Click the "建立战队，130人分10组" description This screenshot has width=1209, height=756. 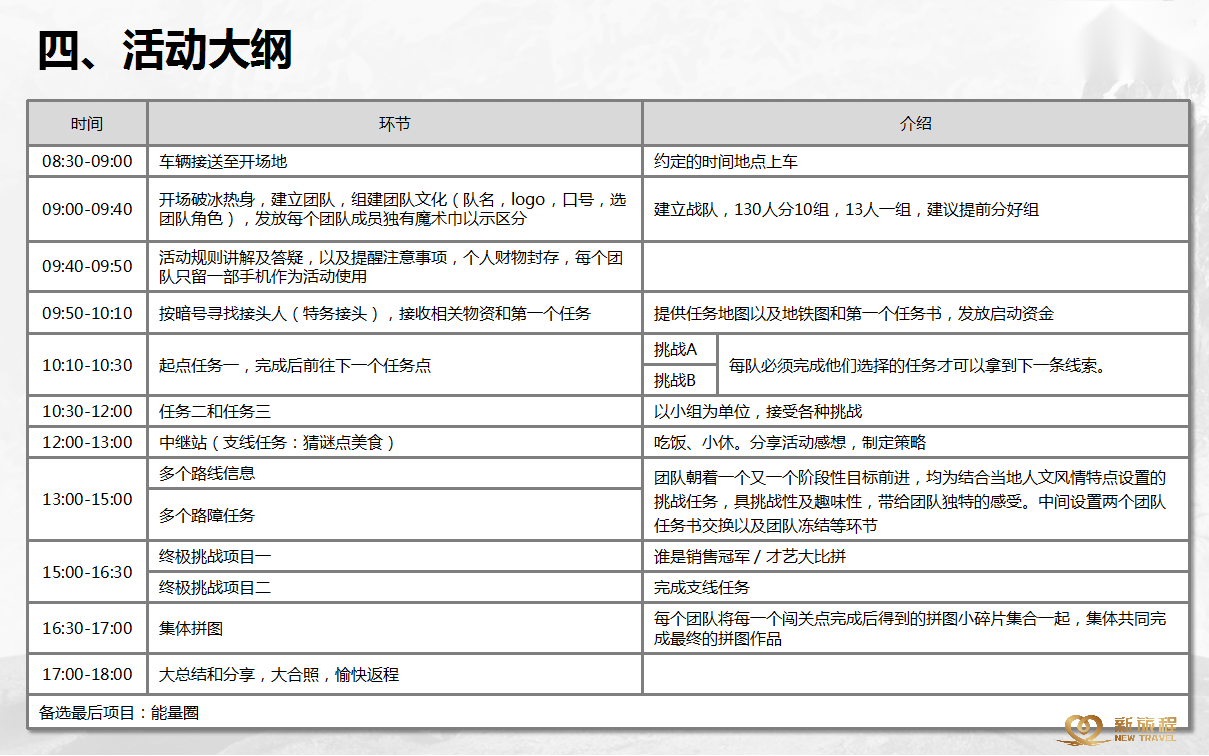click(x=916, y=209)
